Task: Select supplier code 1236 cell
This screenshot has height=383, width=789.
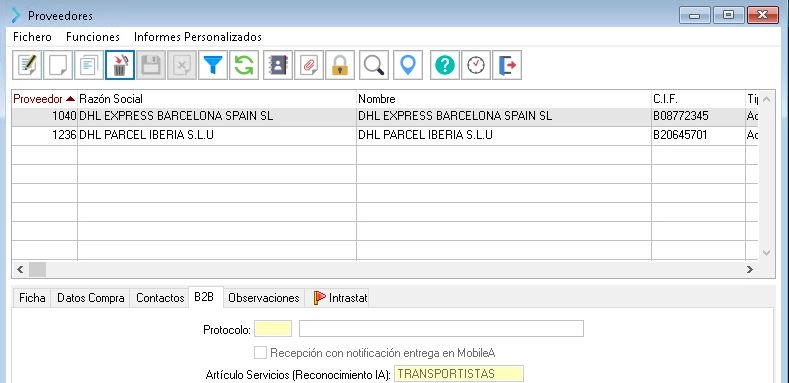Action: tap(44, 135)
